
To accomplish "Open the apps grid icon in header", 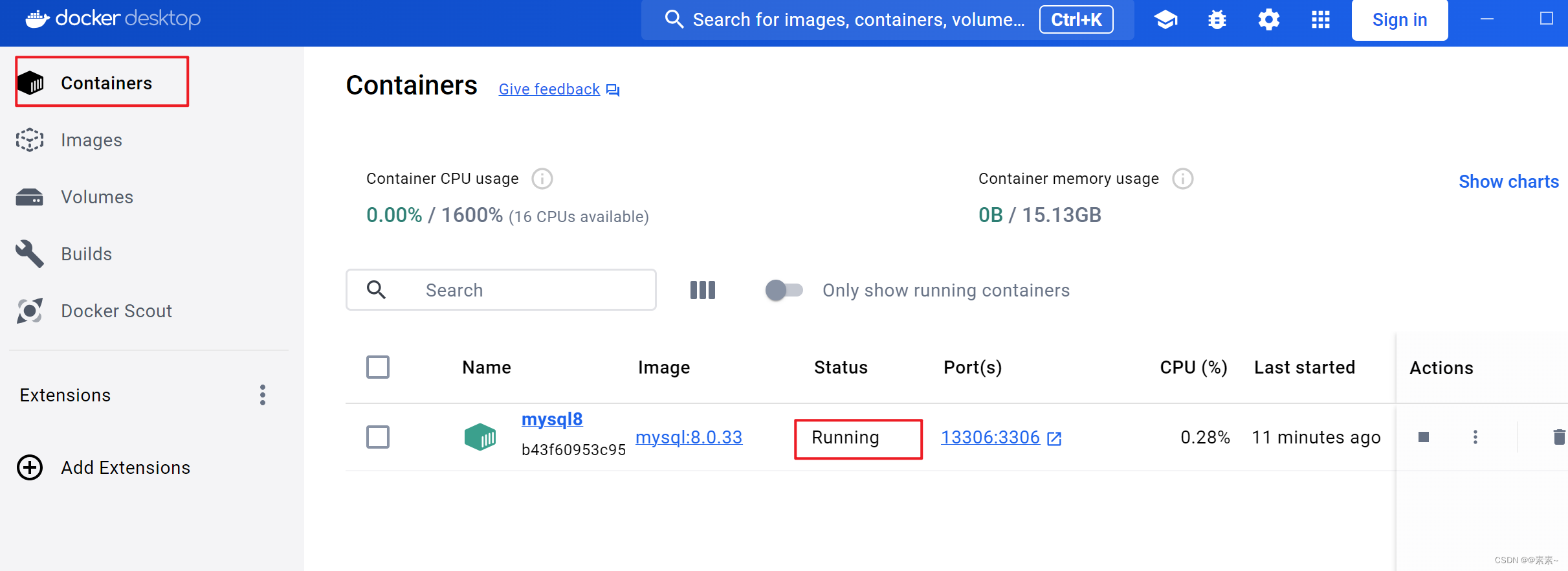I will pos(1321,19).
